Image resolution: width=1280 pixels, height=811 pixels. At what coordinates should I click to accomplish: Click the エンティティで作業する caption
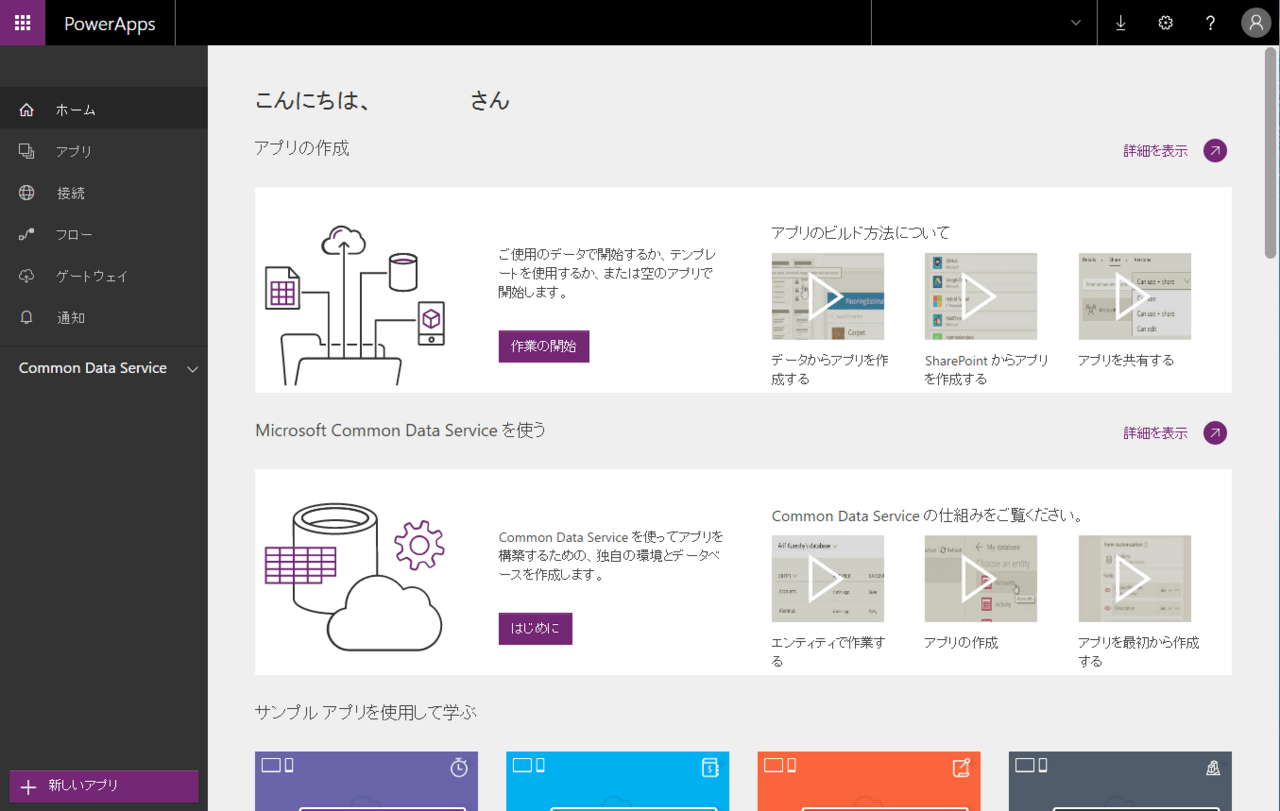pos(828,652)
